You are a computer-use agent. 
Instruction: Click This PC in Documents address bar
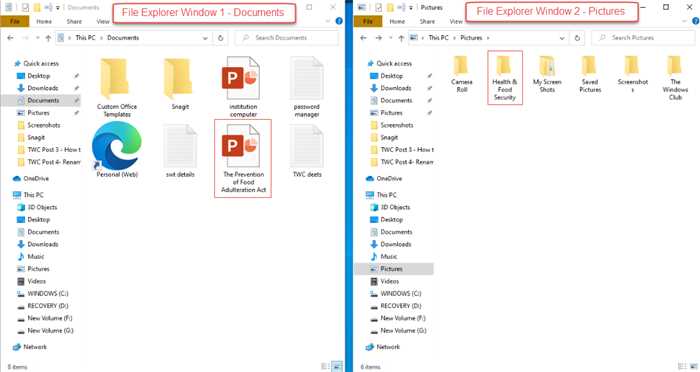click(x=85, y=38)
